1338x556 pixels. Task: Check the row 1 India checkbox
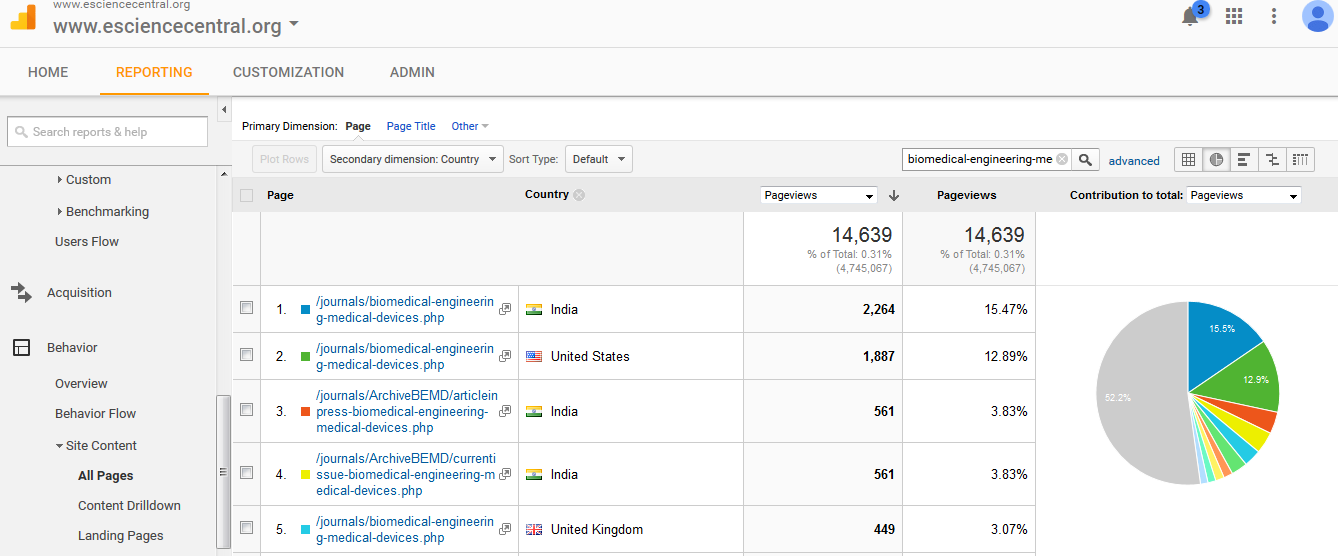point(247,308)
